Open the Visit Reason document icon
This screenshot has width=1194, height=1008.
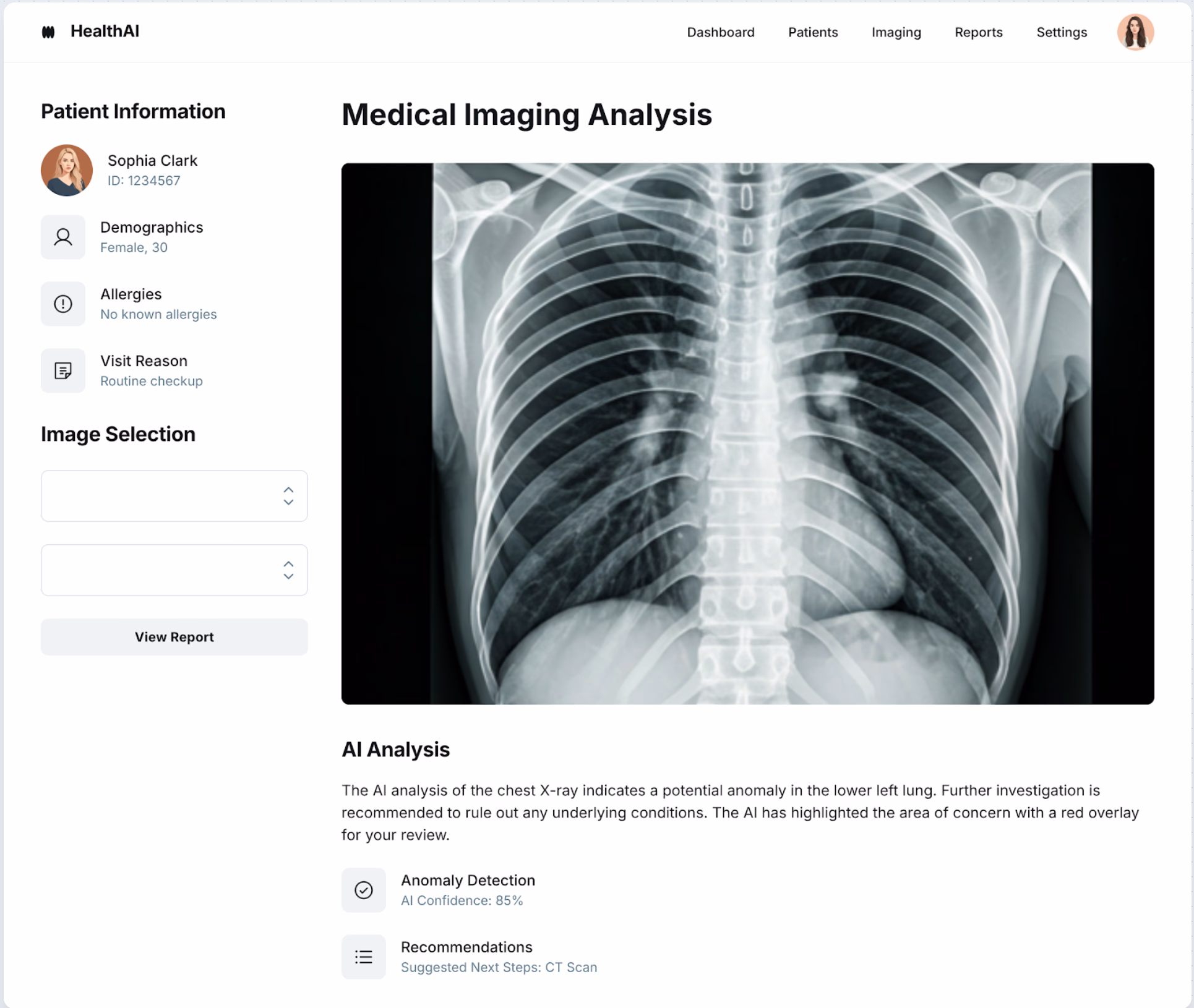62,370
